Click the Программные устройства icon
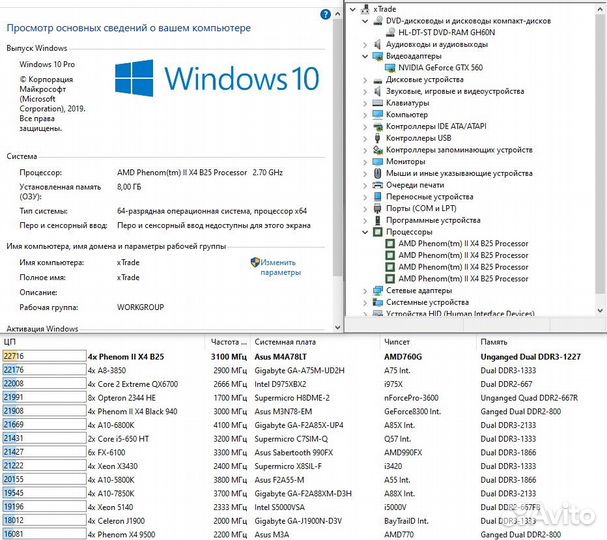 click(377, 220)
